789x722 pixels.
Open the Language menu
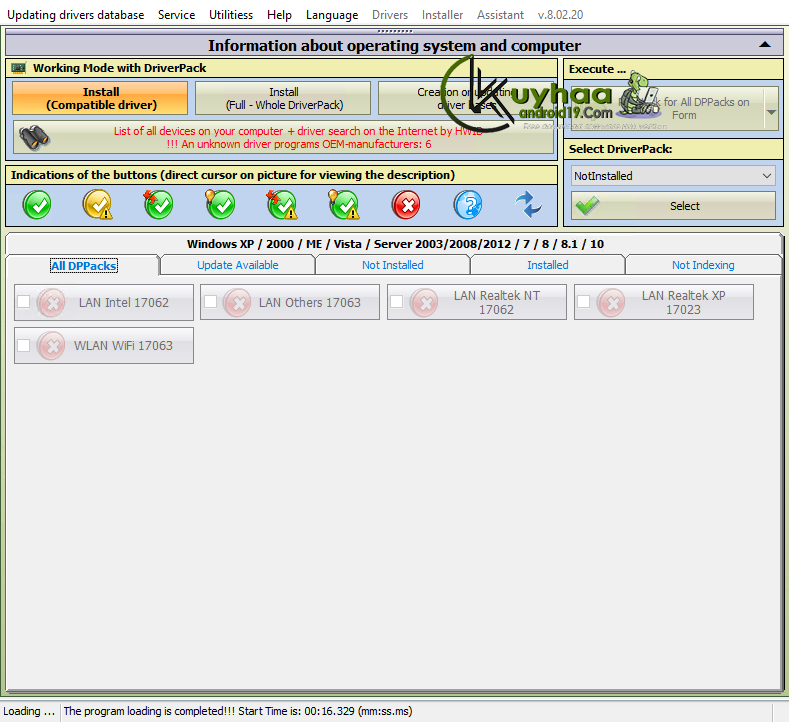pos(332,15)
